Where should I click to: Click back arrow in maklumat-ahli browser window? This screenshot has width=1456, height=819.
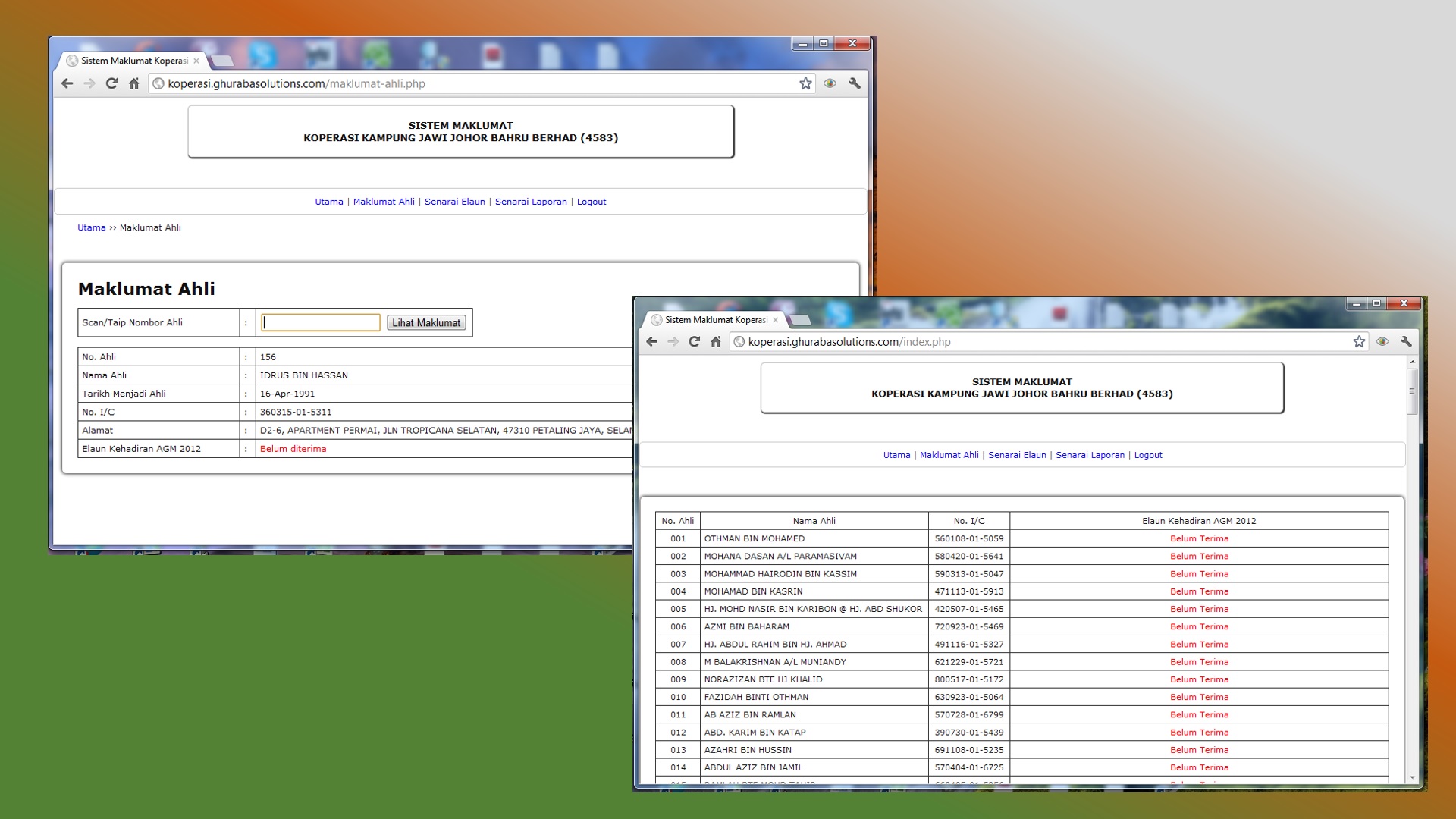67,83
